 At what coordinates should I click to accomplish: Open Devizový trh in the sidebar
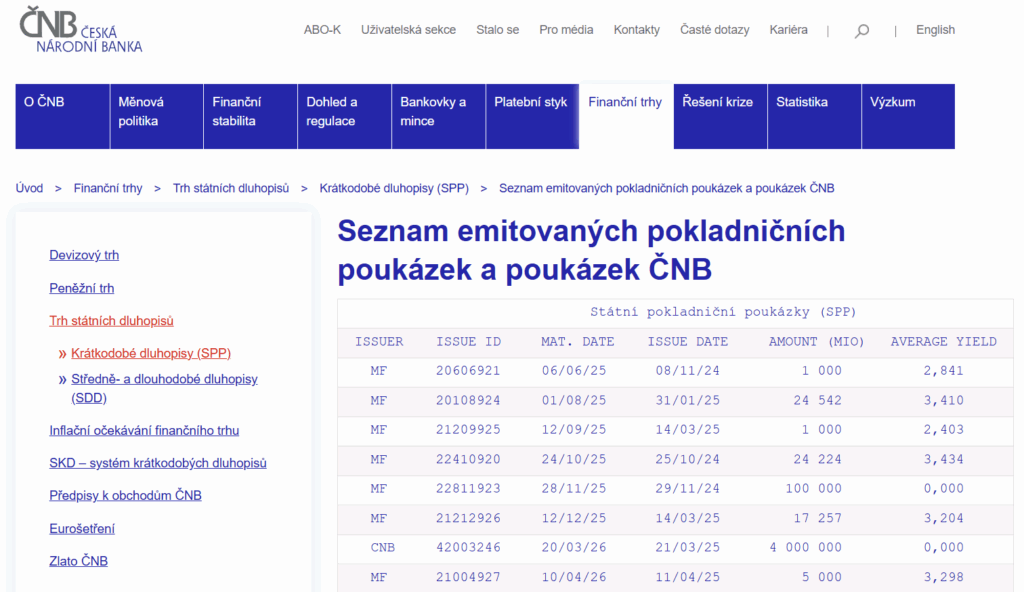point(84,255)
